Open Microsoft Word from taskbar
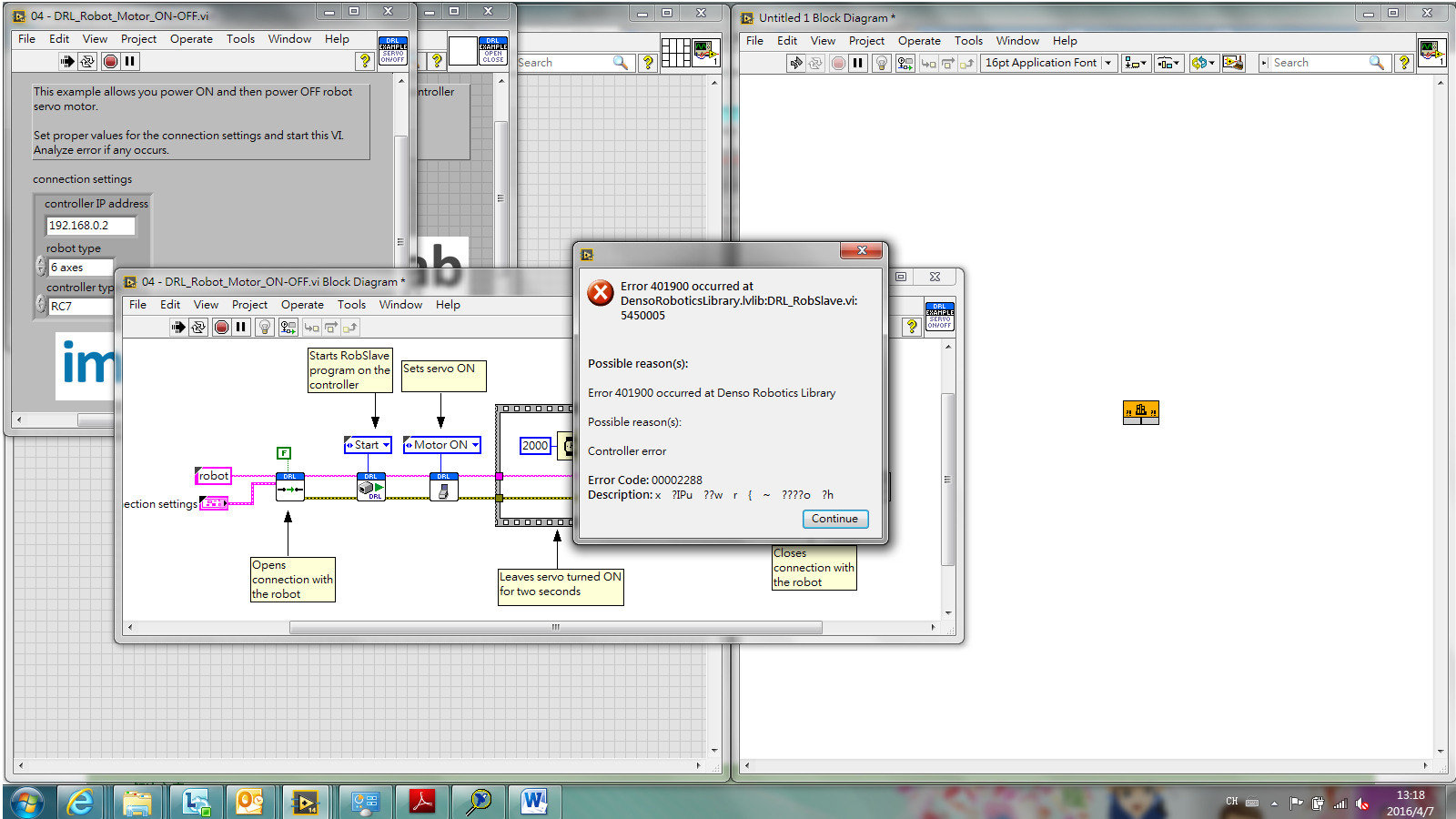The image size is (1456, 819). coord(534,802)
